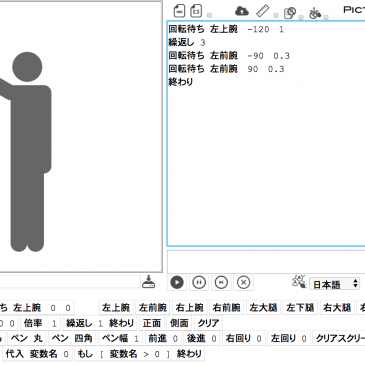The height and width of the screenshot is (365, 365).
Task: Toggle the checkbox after the copy-prohibited icon
Action: point(301,17)
